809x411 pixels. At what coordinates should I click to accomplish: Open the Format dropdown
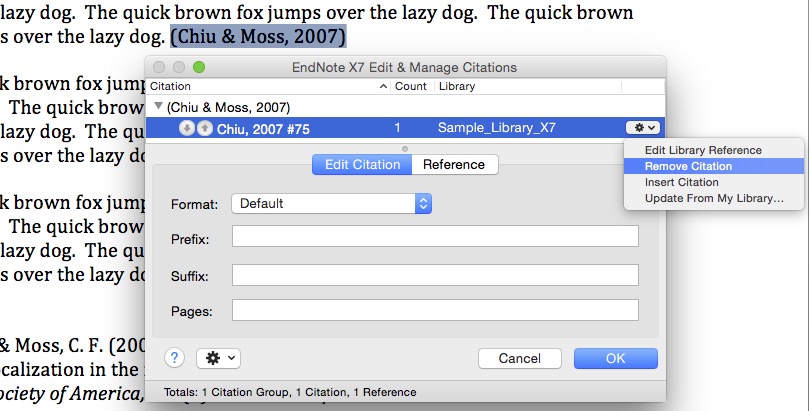point(331,204)
